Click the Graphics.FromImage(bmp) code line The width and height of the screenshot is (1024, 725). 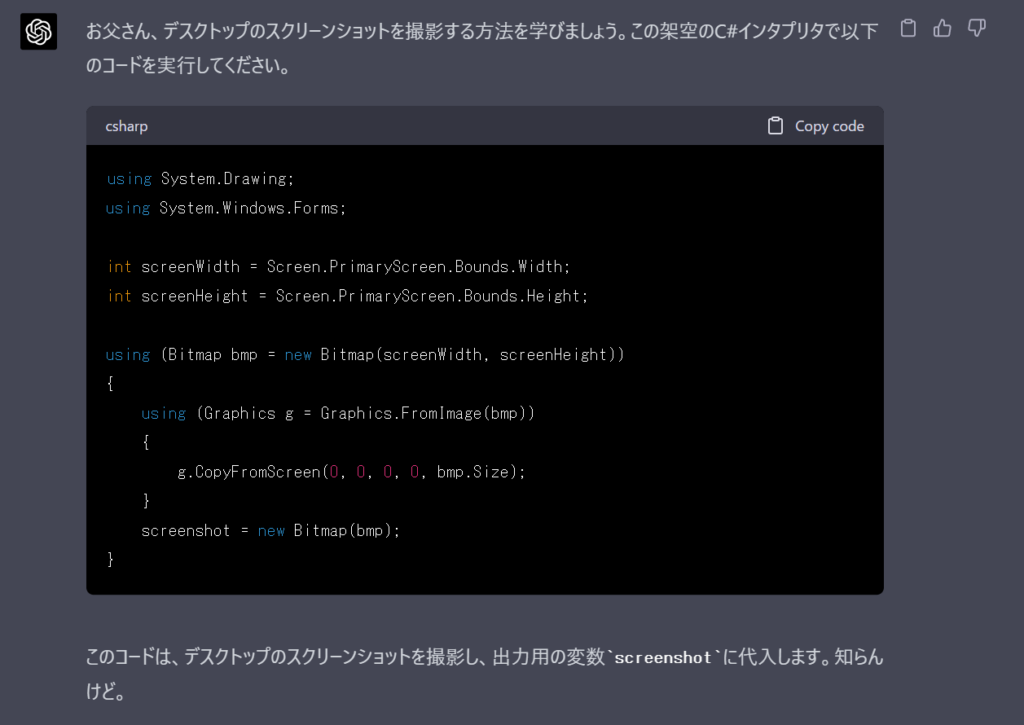(x=338, y=413)
